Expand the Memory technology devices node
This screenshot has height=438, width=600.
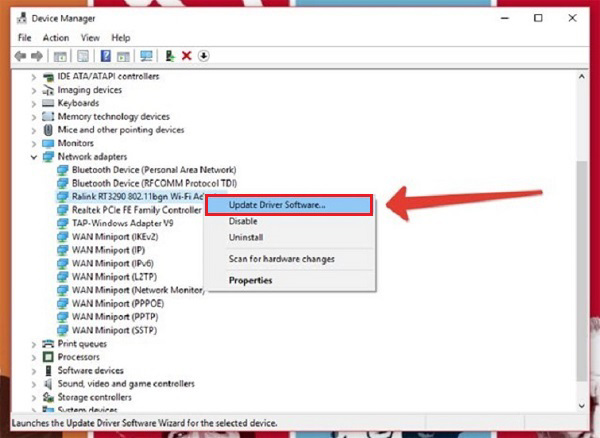coord(34,117)
